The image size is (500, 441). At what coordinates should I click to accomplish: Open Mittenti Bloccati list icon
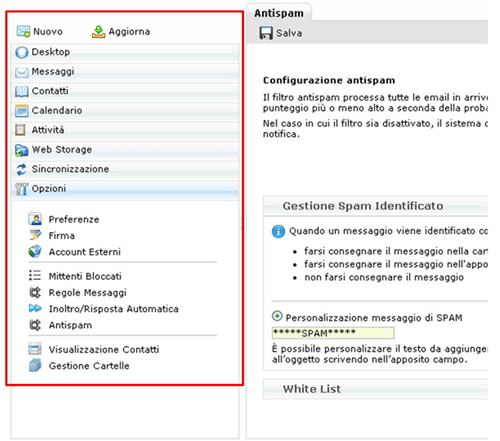(x=35, y=276)
